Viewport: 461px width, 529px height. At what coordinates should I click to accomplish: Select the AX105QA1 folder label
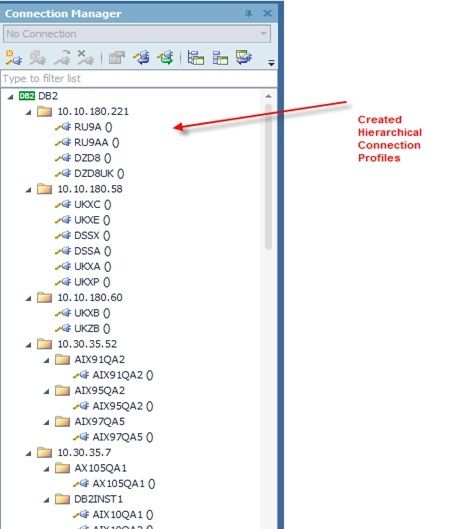[101, 468]
